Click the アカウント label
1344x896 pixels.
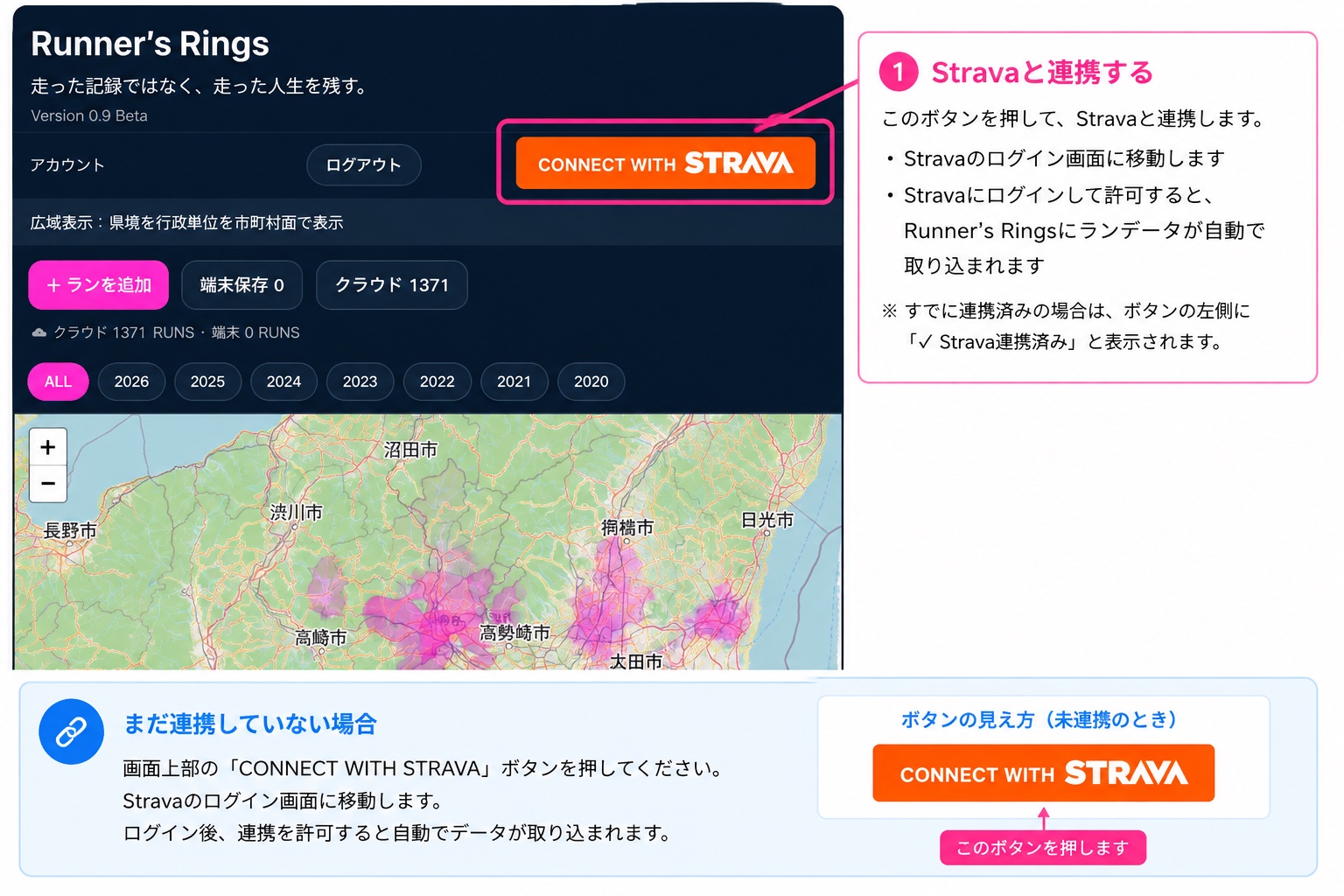(x=67, y=164)
